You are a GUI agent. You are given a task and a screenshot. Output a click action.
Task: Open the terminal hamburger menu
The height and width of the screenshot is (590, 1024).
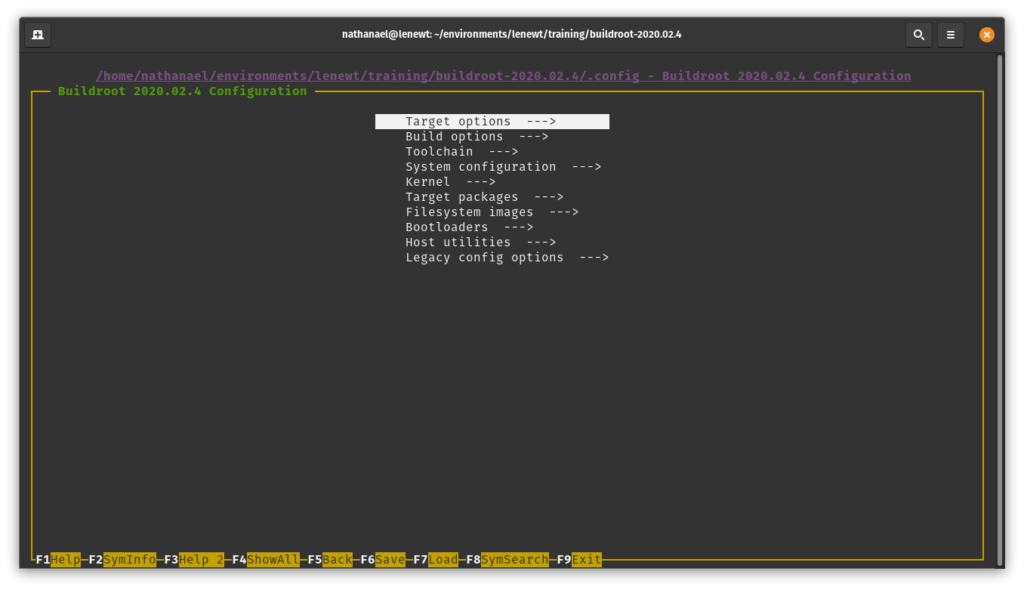pyautogui.click(x=950, y=33)
